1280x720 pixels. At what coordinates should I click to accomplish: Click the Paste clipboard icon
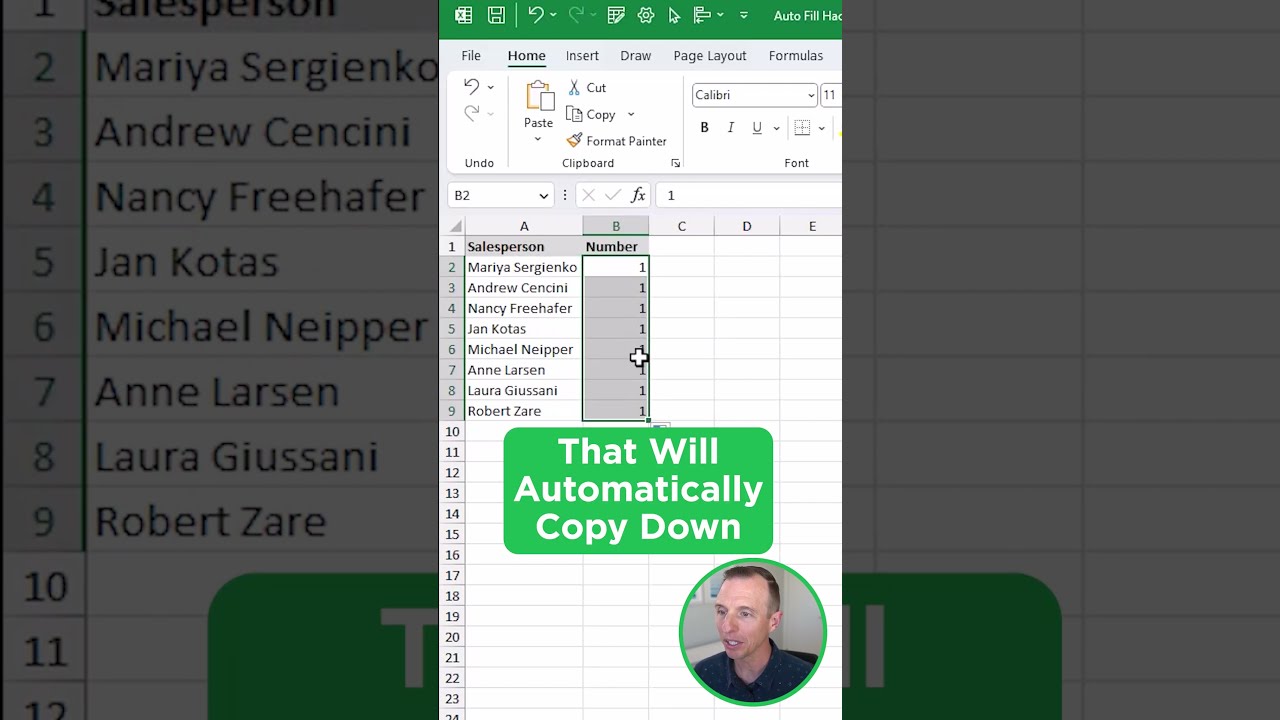539,96
